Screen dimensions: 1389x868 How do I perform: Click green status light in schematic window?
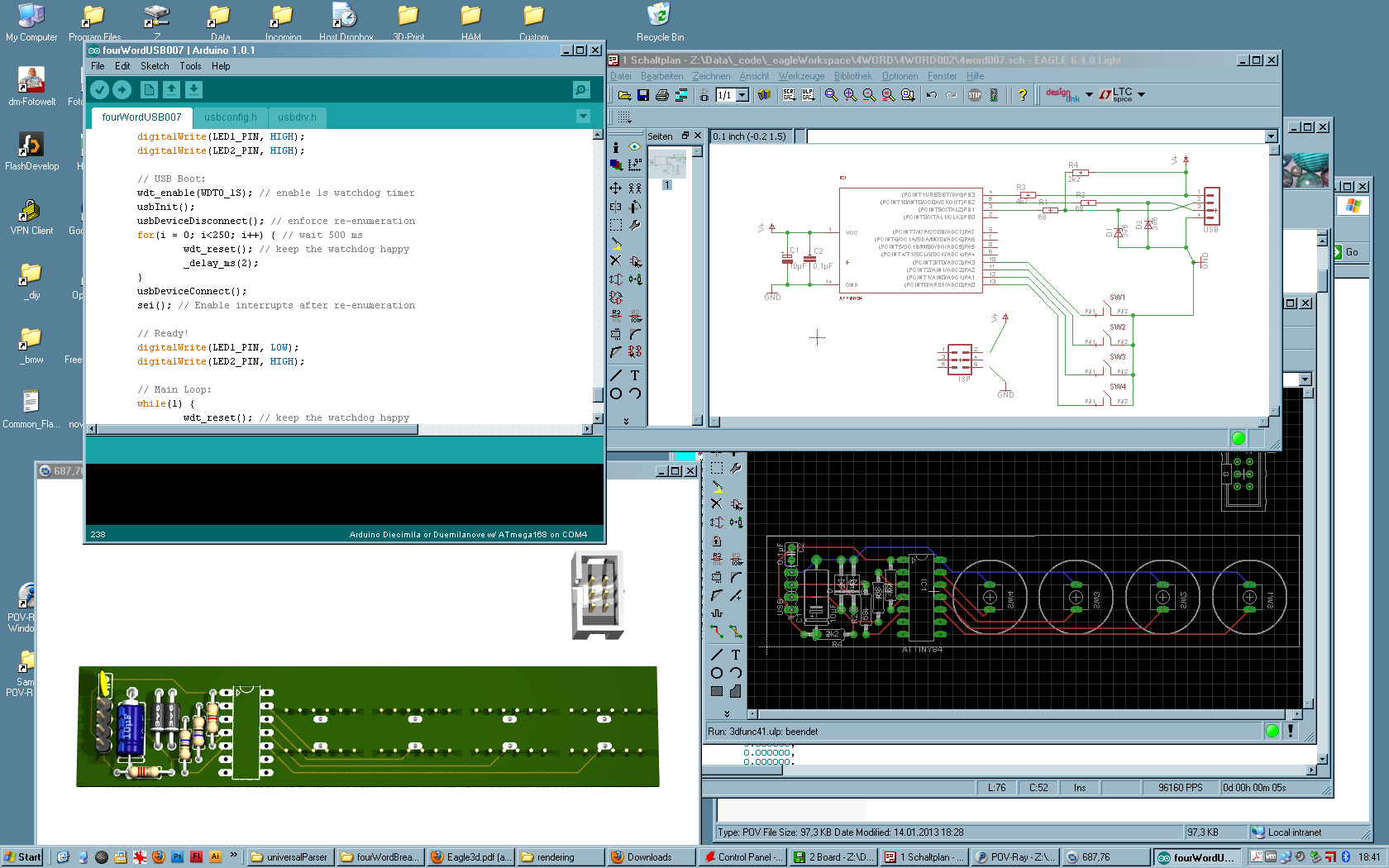click(x=1238, y=438)
